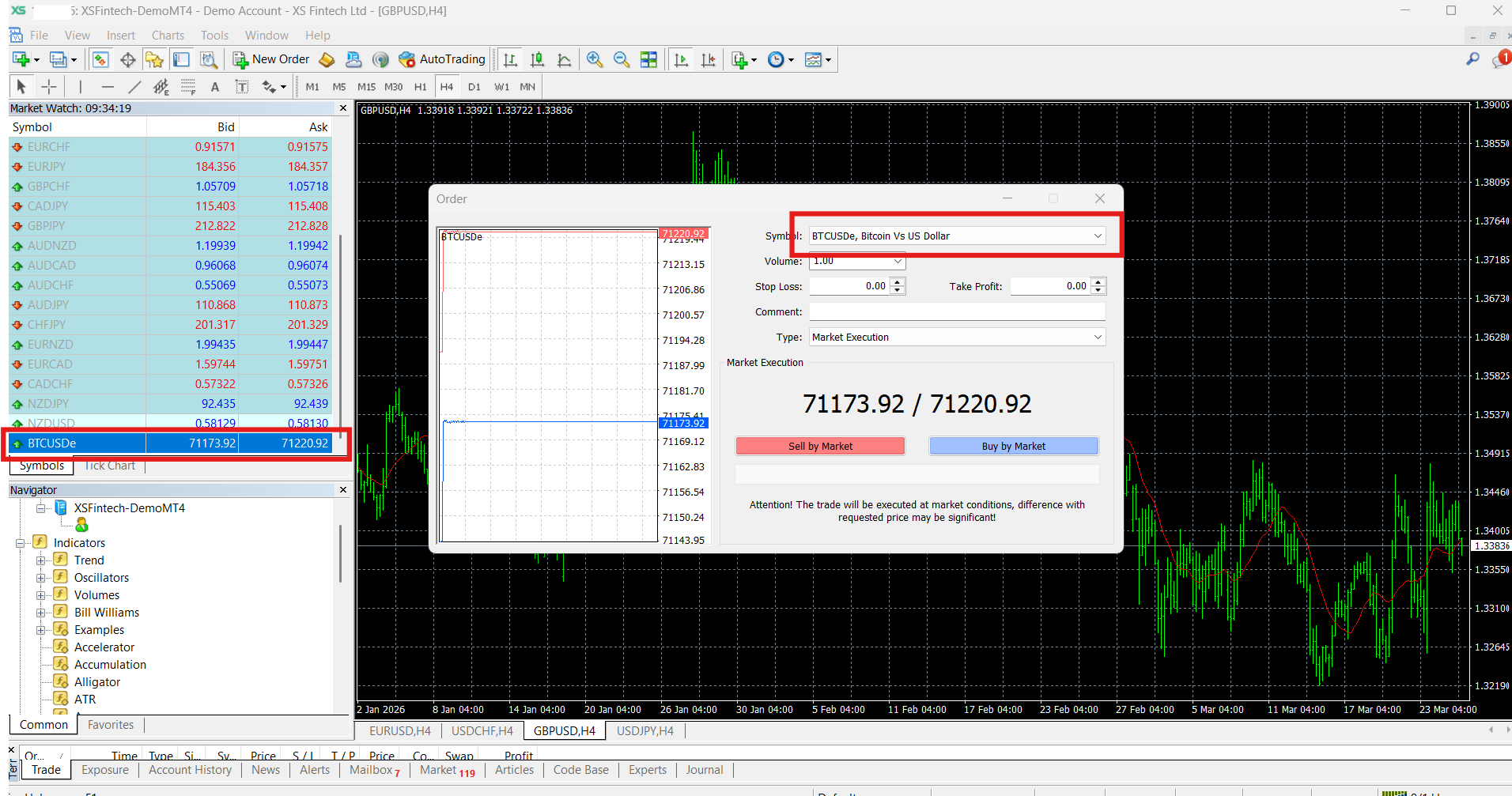This screenshot has width=1512, height=796.
Task: Click the New Order toolbar button
Action: [x=271, y=59]
